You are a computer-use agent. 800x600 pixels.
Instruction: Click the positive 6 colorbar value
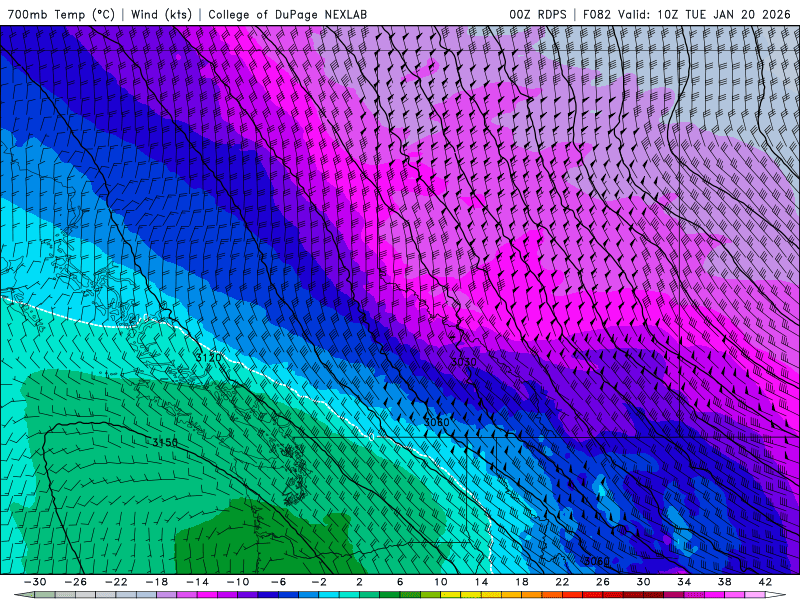coord(400,582)
